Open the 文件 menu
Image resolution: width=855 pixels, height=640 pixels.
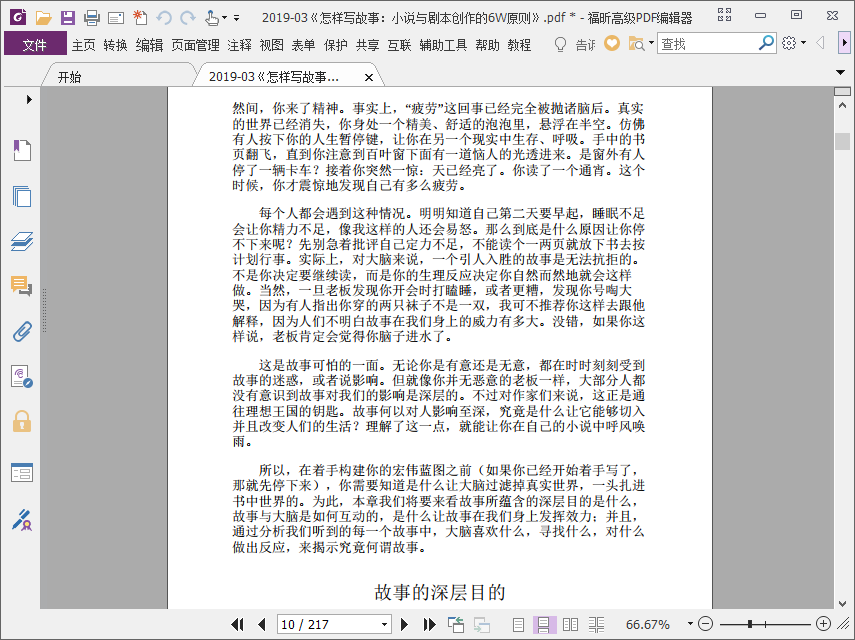tap(35, 45)
